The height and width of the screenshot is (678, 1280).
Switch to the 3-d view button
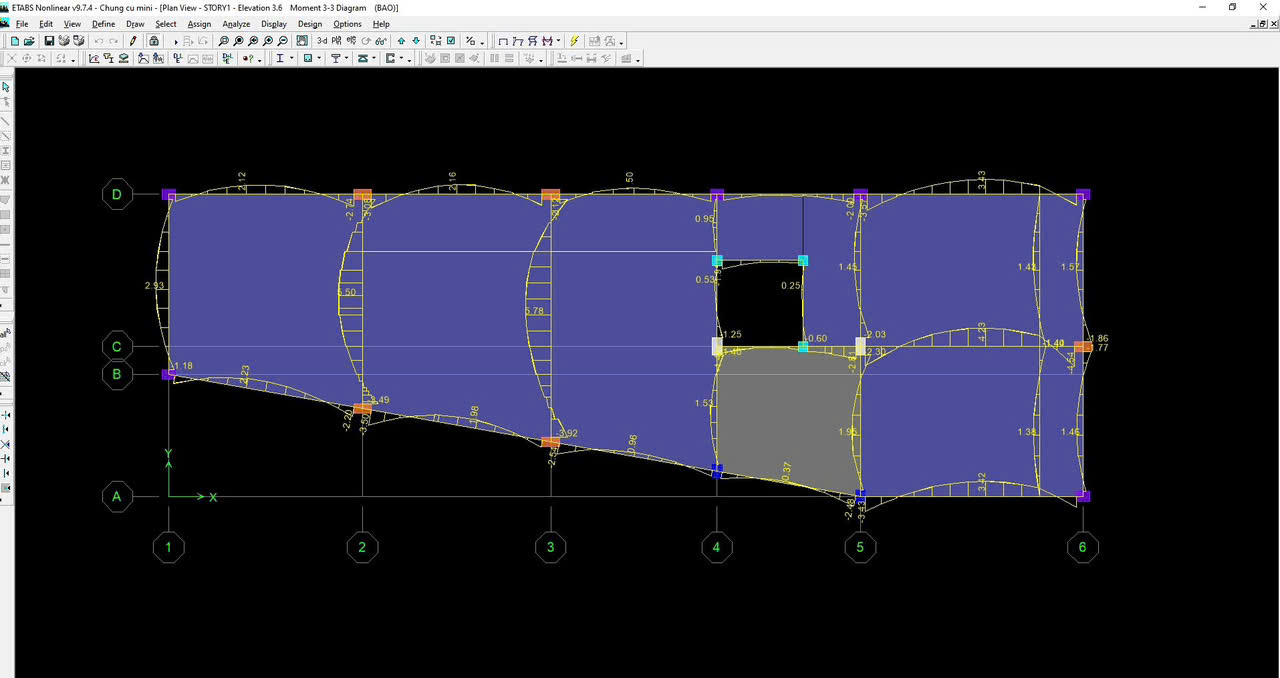click(x=322, y=41)
